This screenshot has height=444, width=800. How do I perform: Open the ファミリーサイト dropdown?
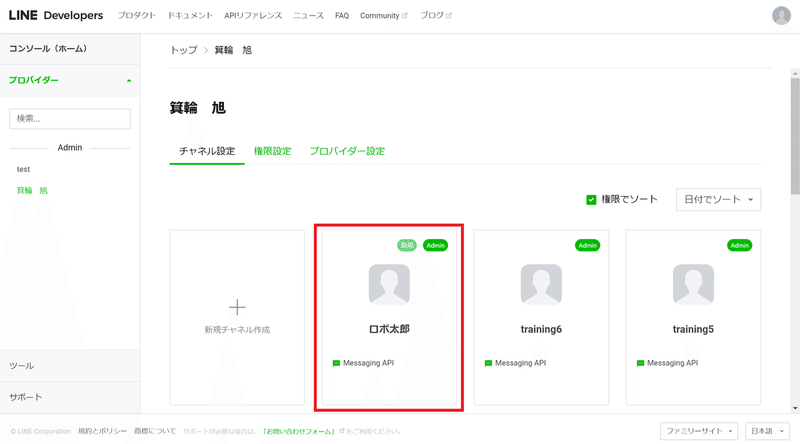click(699, 431)
